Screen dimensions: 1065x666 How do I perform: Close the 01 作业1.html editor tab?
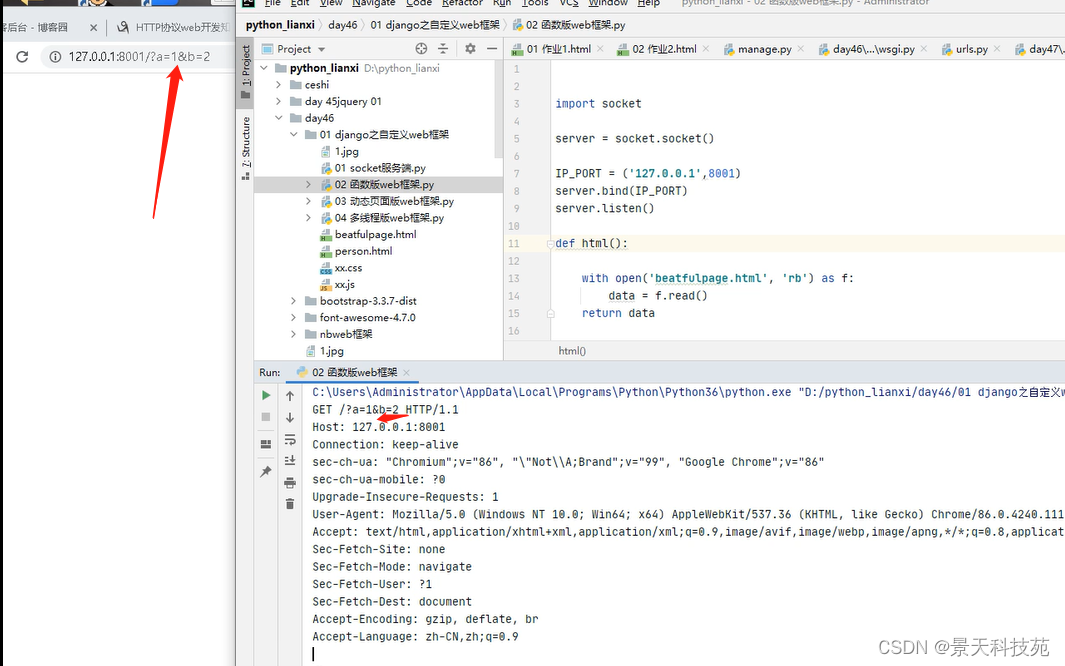tap(600, 49)
